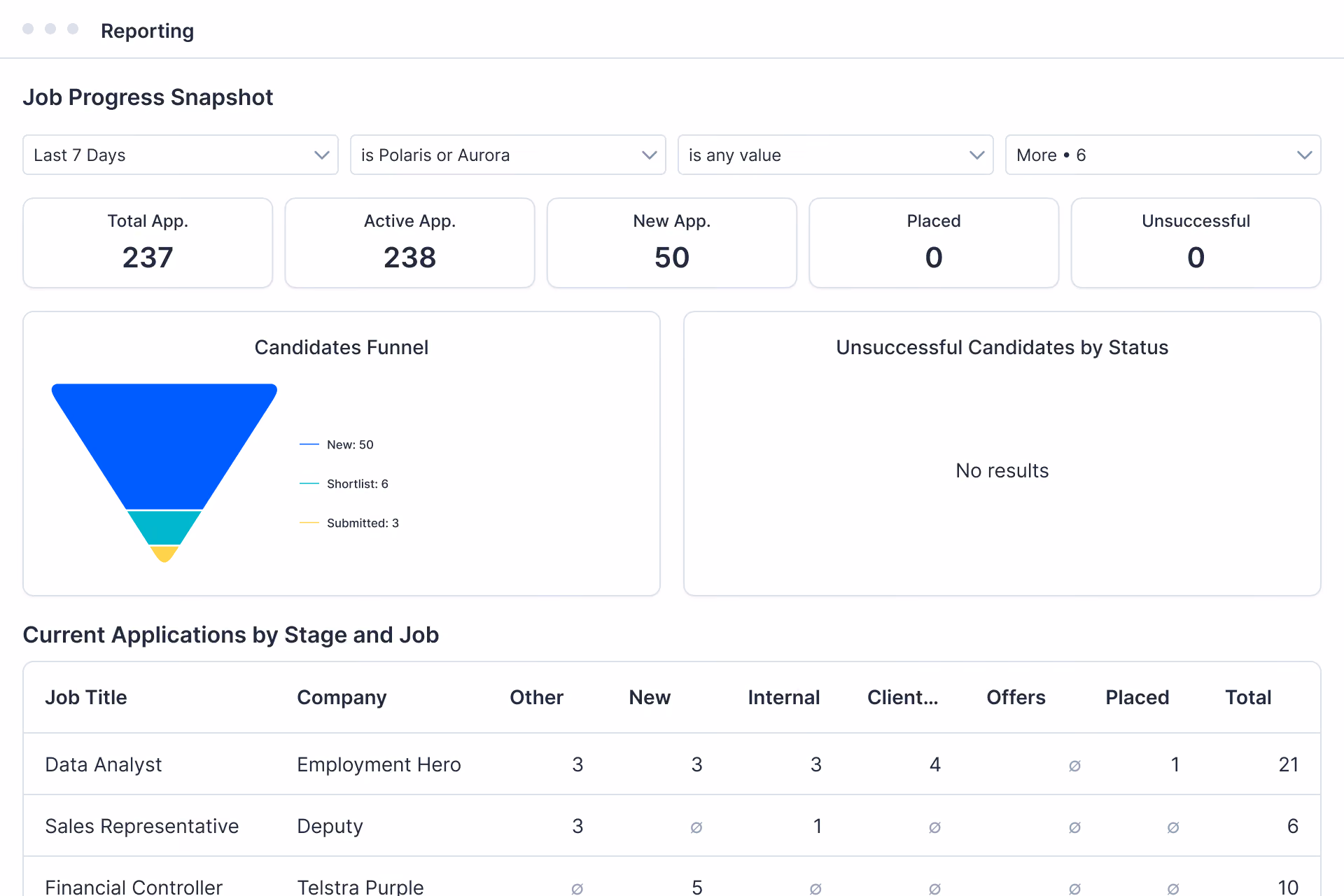This screenshot has height=896, width=1344.
Task: Click Sales Representative's Internal value 1
Action: coord(818,826)
